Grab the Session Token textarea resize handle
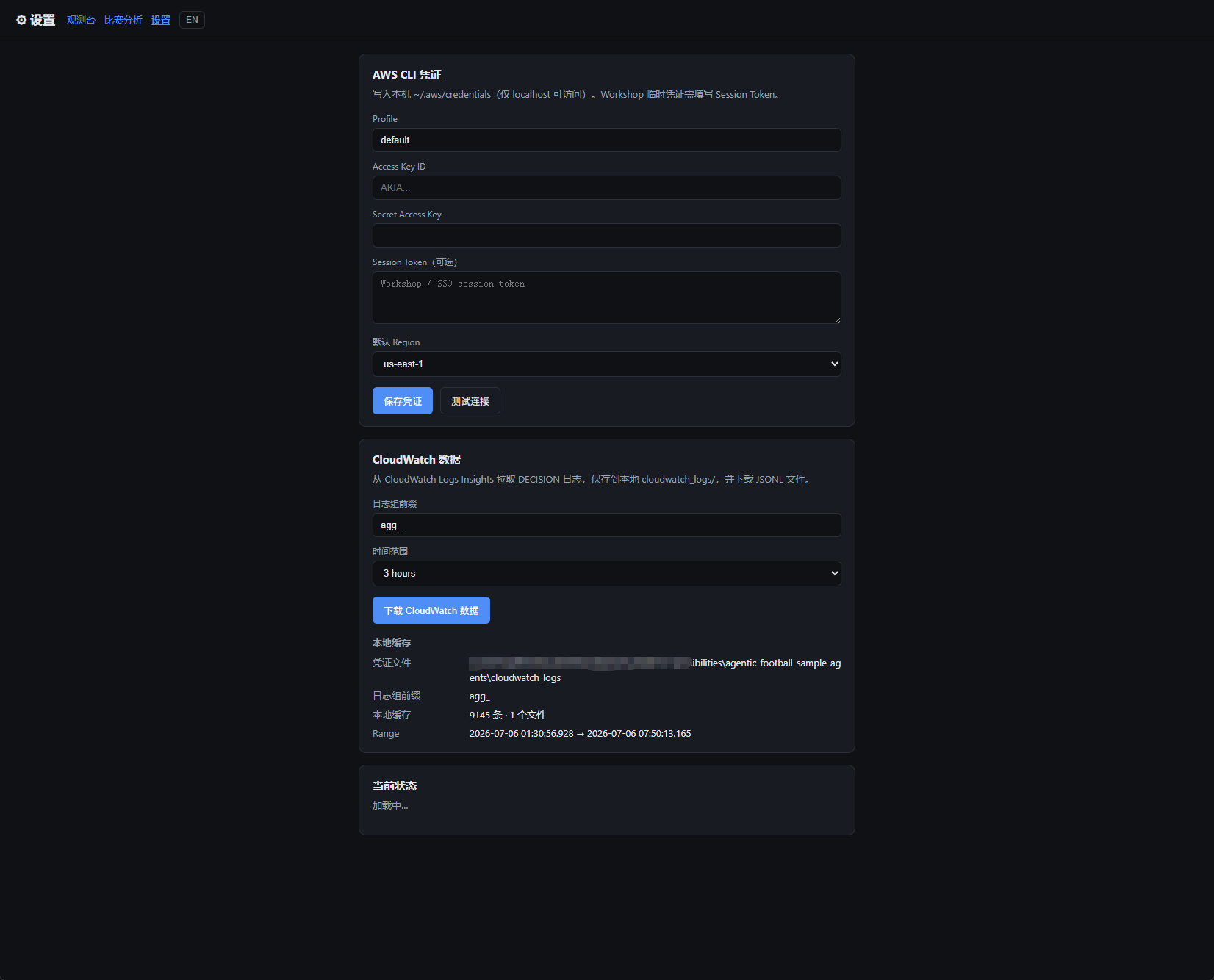 [837, 320]
